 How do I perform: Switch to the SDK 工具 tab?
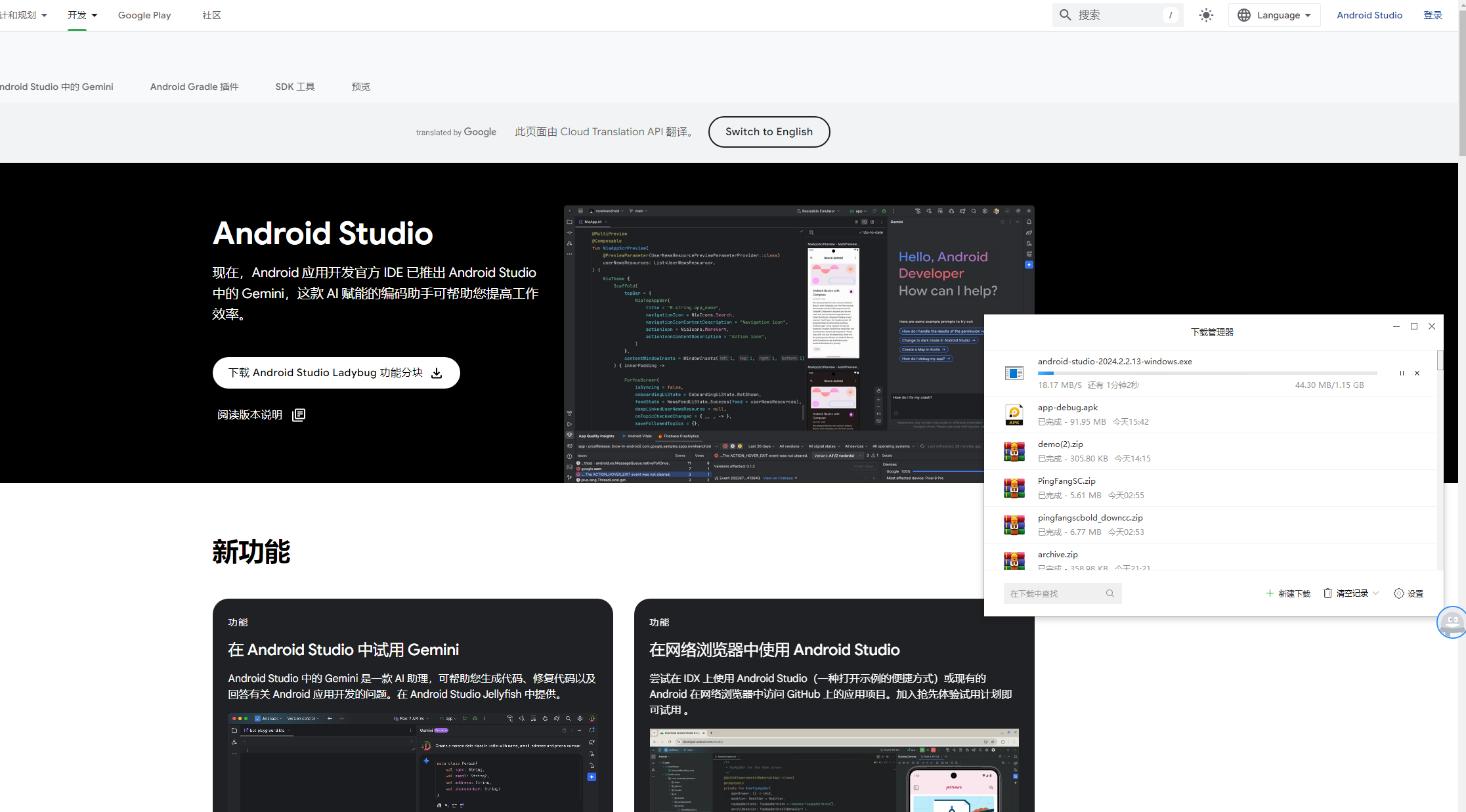tap(295, 86)
